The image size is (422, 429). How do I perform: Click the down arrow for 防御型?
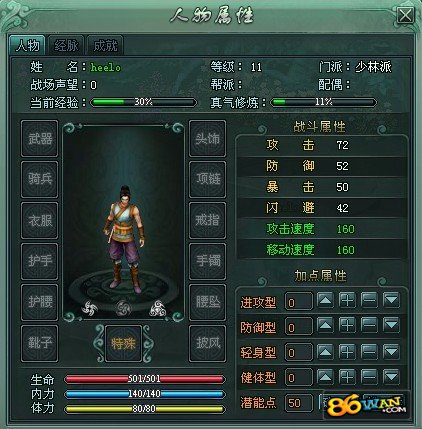(x=391, y=325)
